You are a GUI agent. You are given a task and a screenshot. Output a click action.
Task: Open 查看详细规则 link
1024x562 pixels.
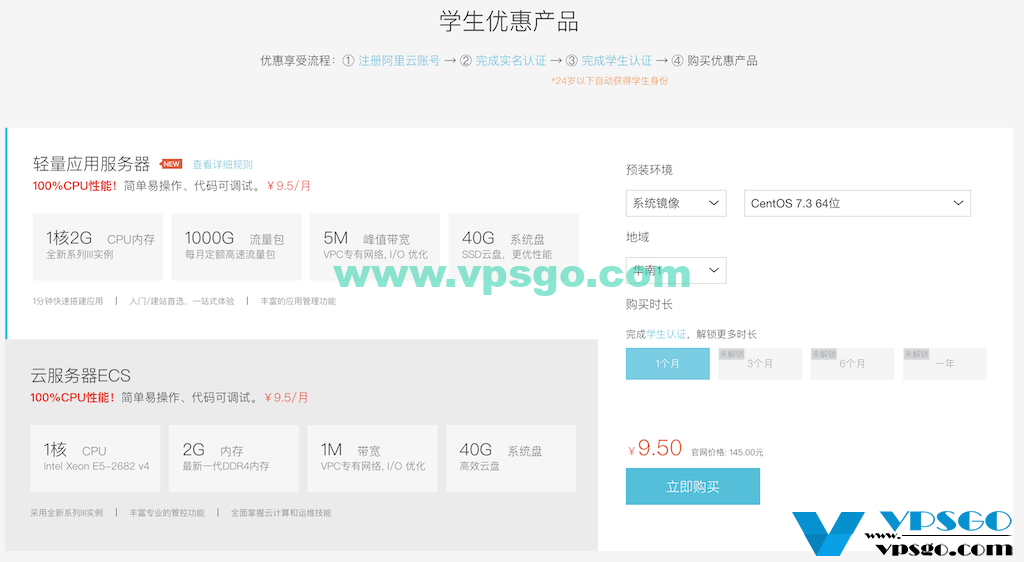pos(222,164)
